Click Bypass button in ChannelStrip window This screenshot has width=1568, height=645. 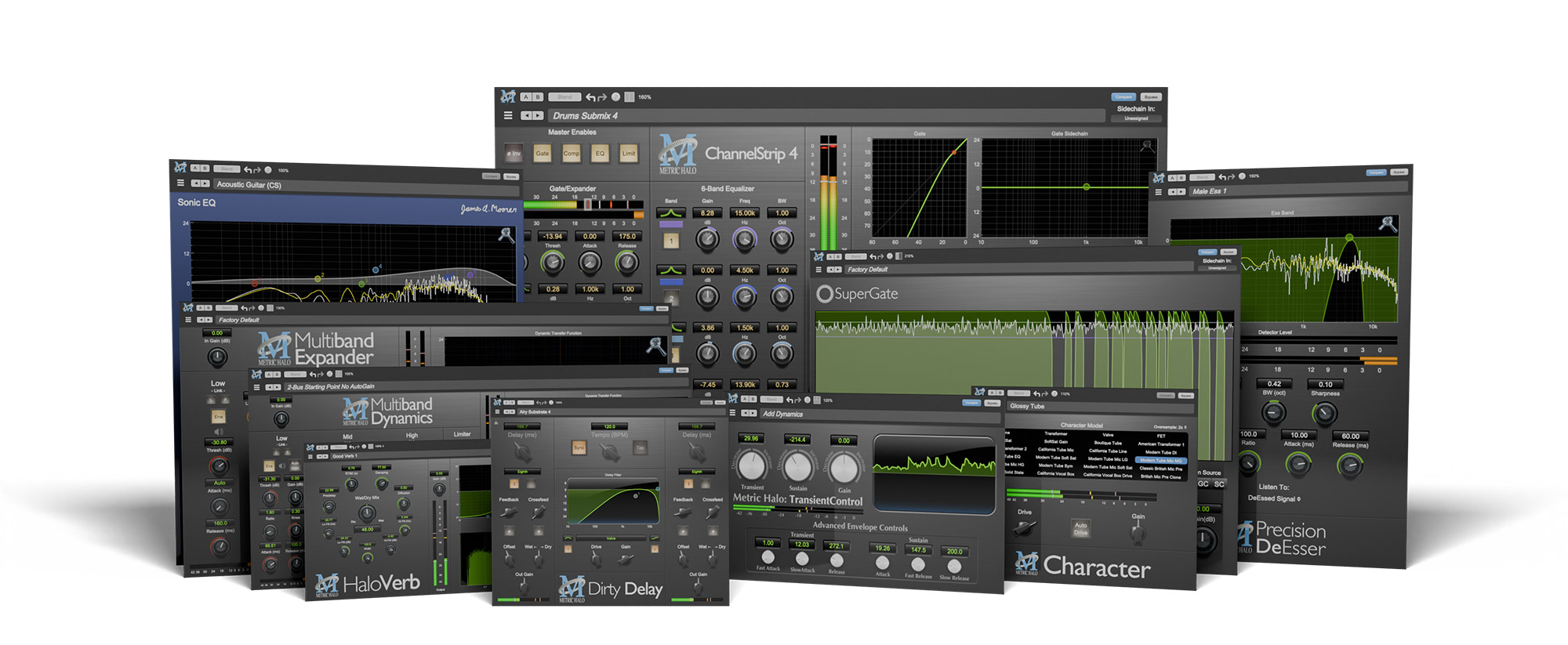1150,97
